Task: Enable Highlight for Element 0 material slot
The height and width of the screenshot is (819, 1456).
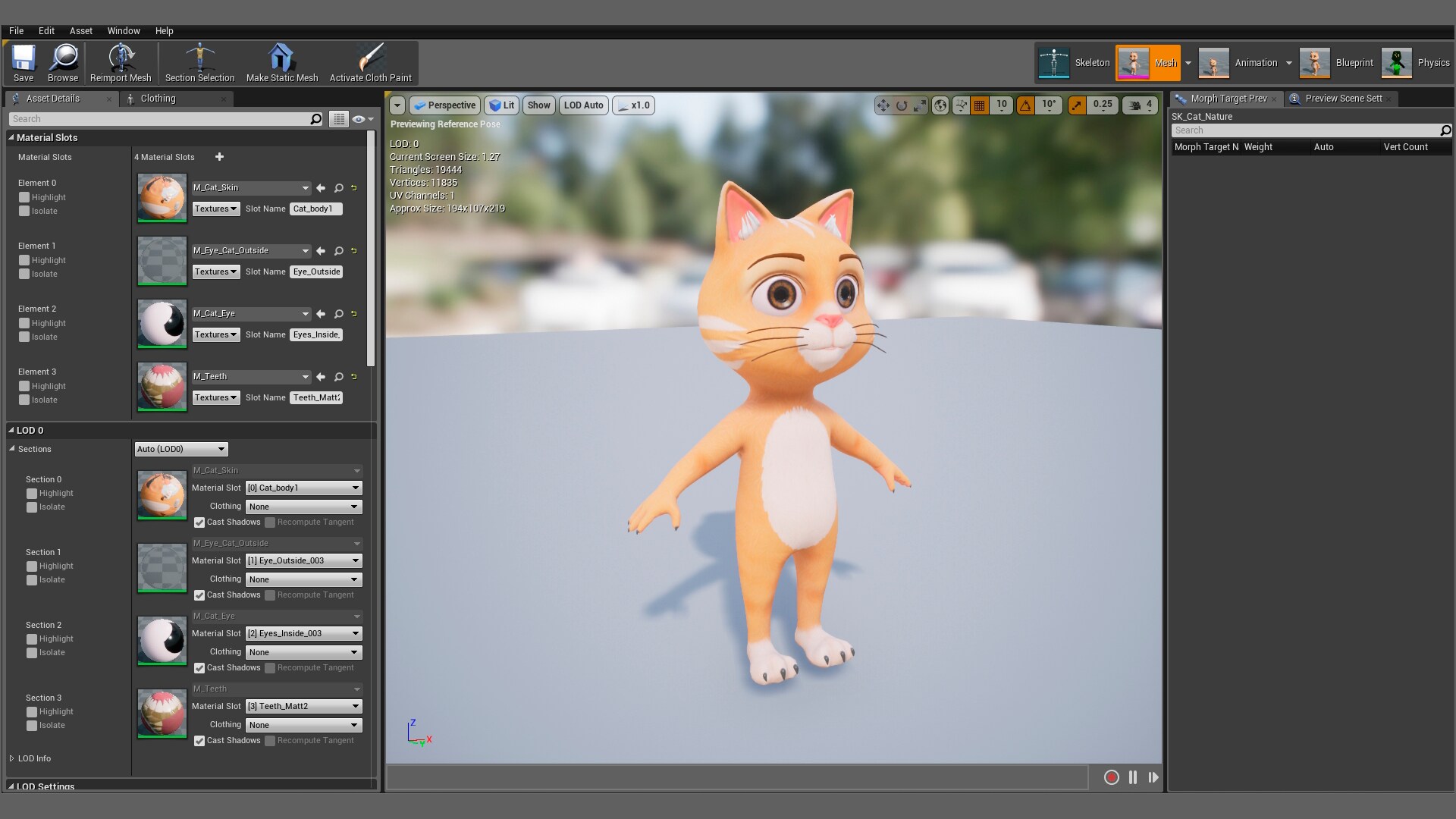Action: pyautogui.click(x=25, y=197)
